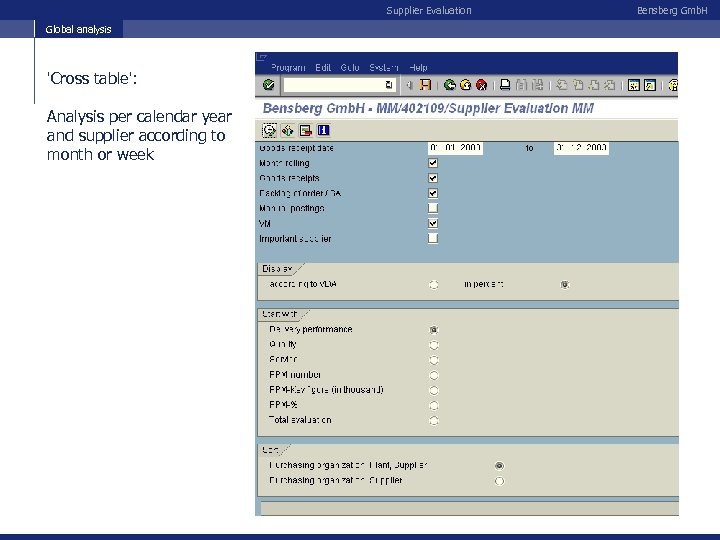Click the green Enter checkmark icon

click(x=269, y=85)
